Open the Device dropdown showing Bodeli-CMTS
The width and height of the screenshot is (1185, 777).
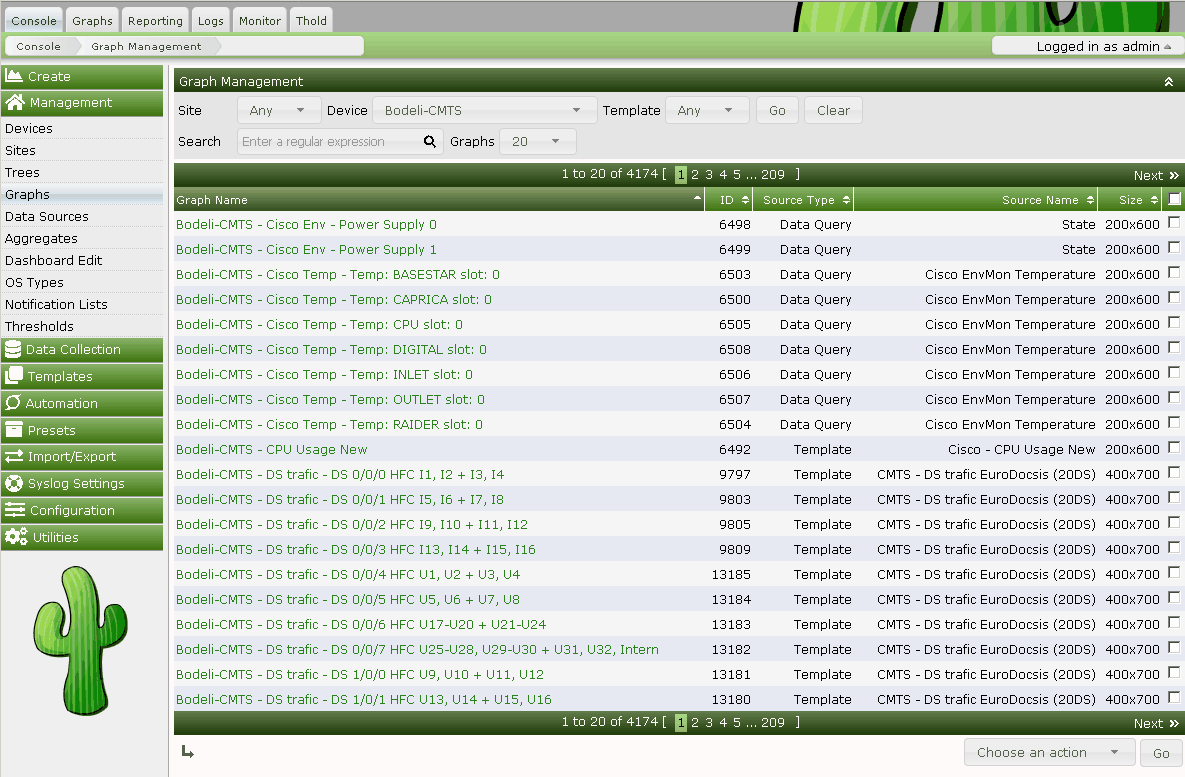[x=484, y=110]
